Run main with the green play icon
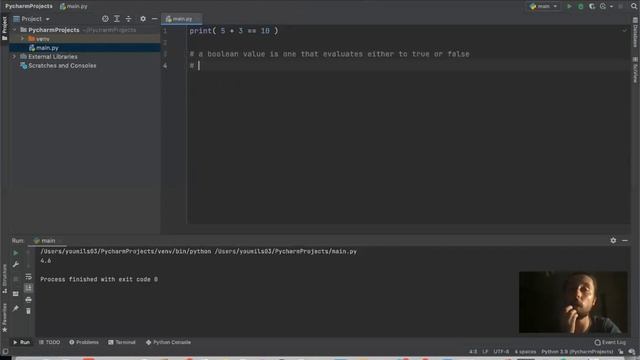 [x=569, y=6]
